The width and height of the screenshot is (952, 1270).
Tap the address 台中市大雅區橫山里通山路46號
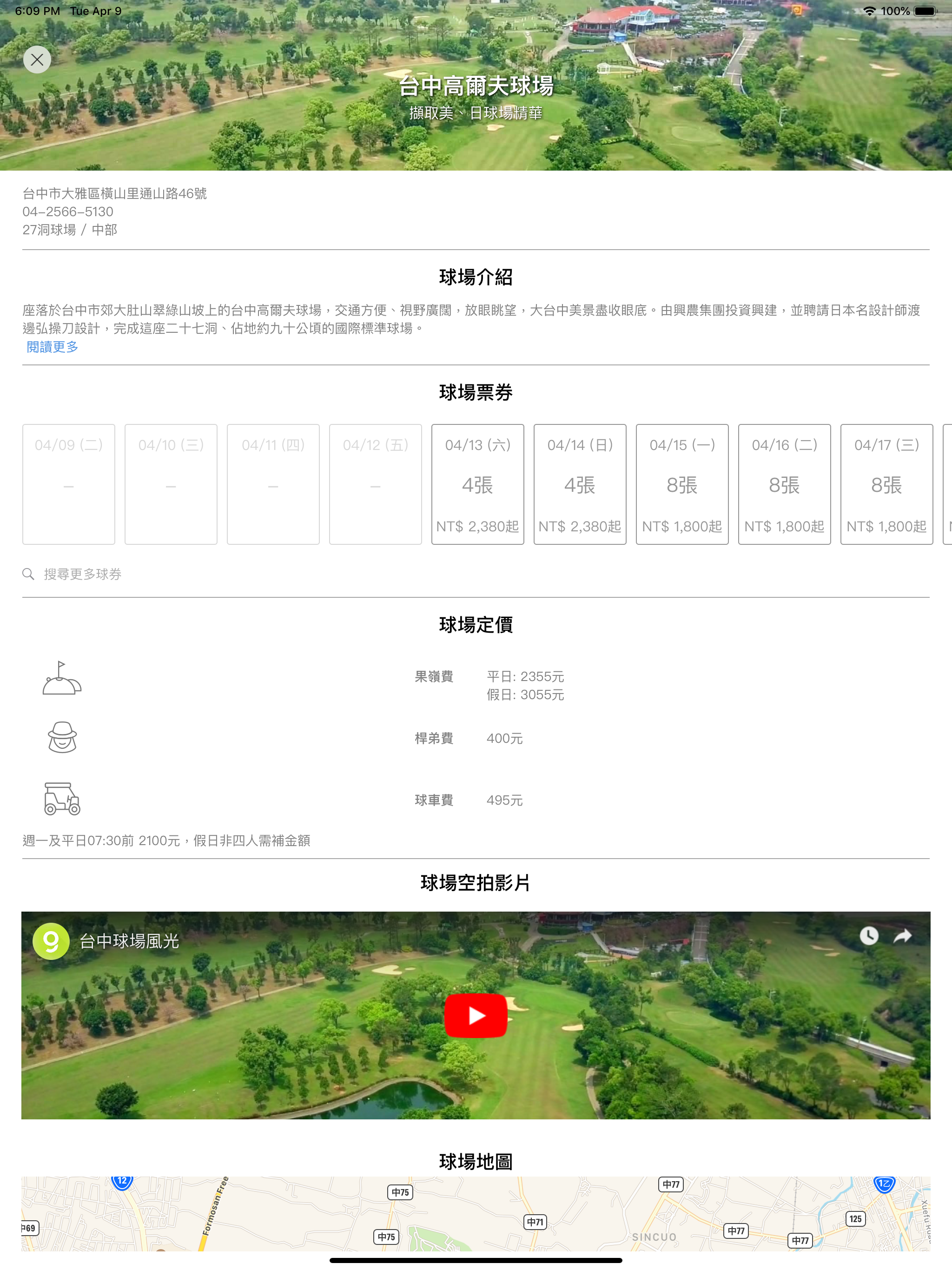tap(115, 193)
